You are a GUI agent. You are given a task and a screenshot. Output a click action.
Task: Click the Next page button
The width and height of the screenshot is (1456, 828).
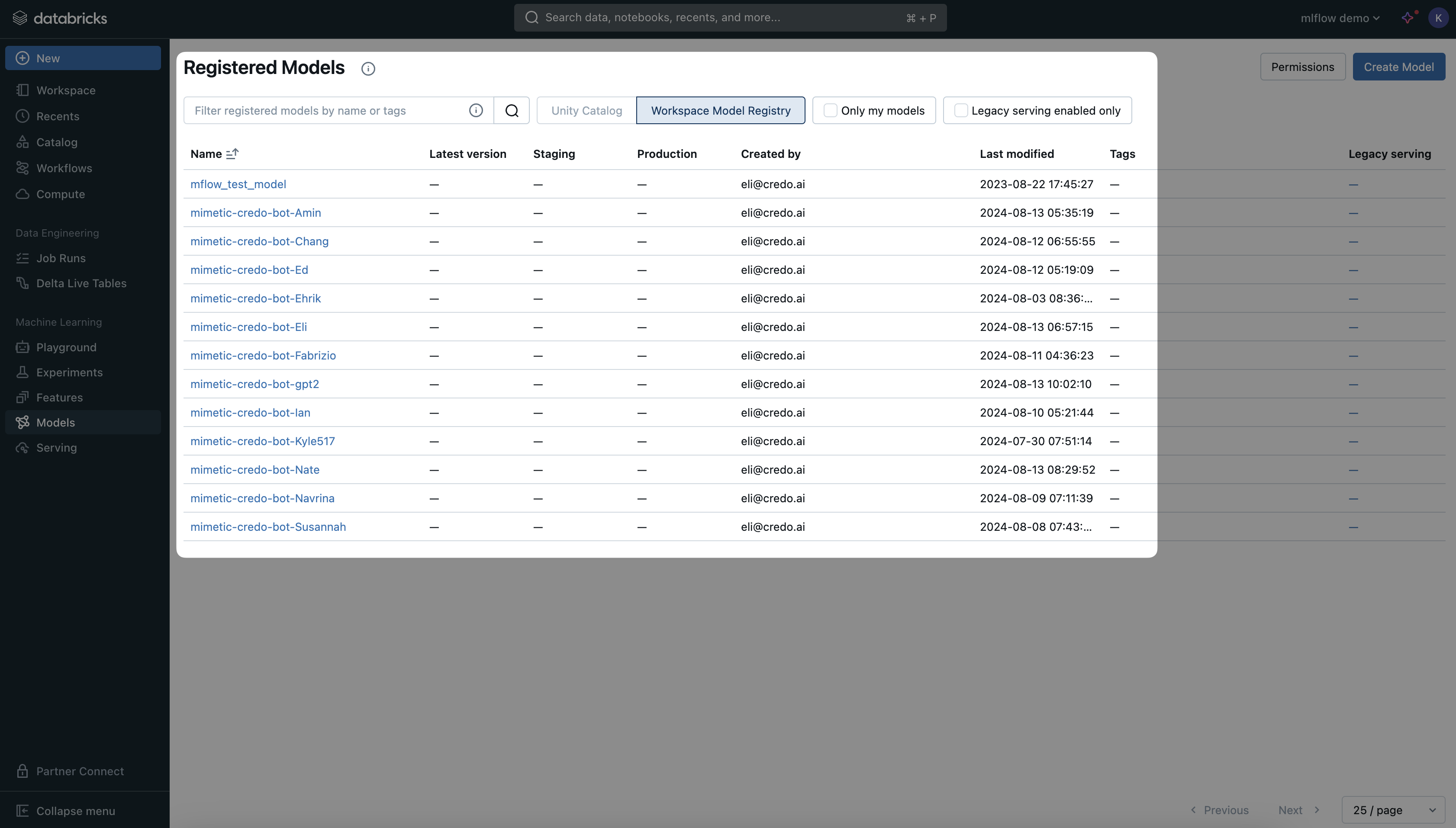pos(1299,810)
